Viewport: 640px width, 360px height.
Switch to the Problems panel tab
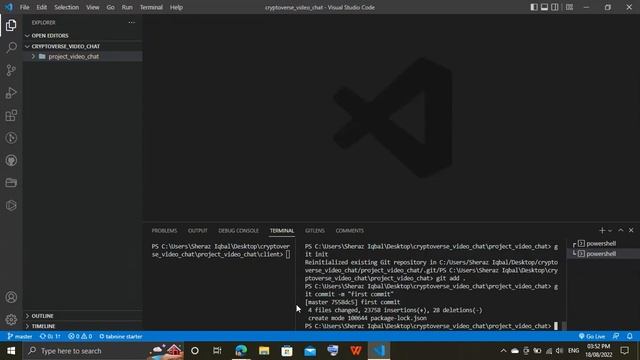coord(164,231)
